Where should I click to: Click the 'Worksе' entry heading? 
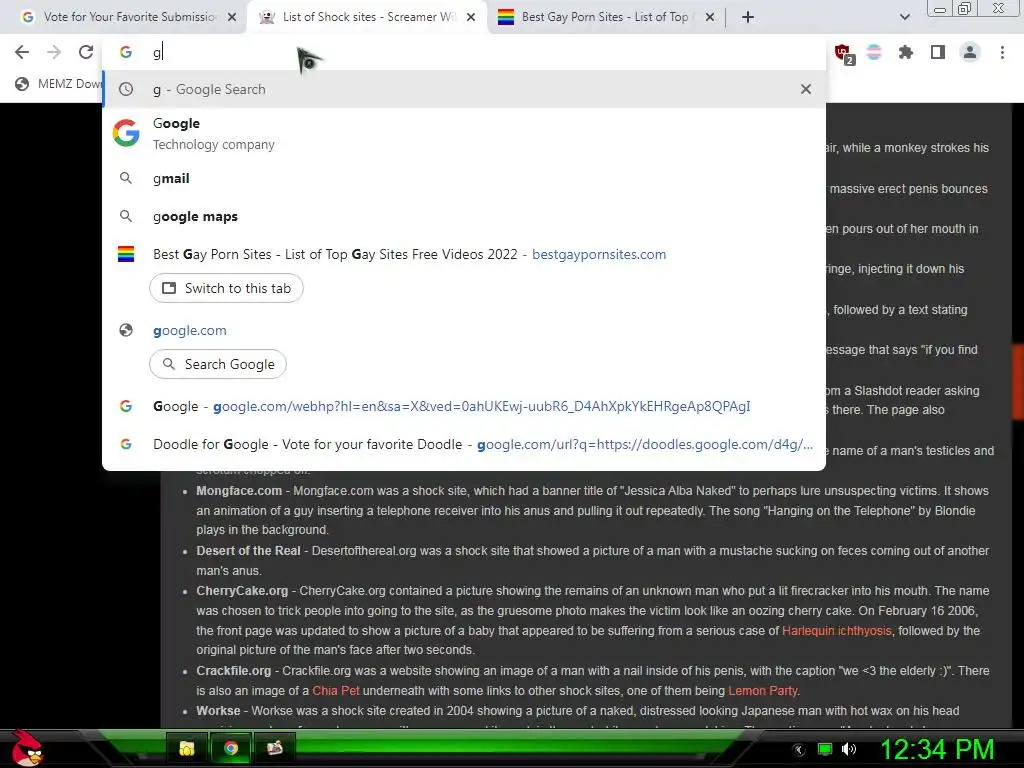point(218,711)
